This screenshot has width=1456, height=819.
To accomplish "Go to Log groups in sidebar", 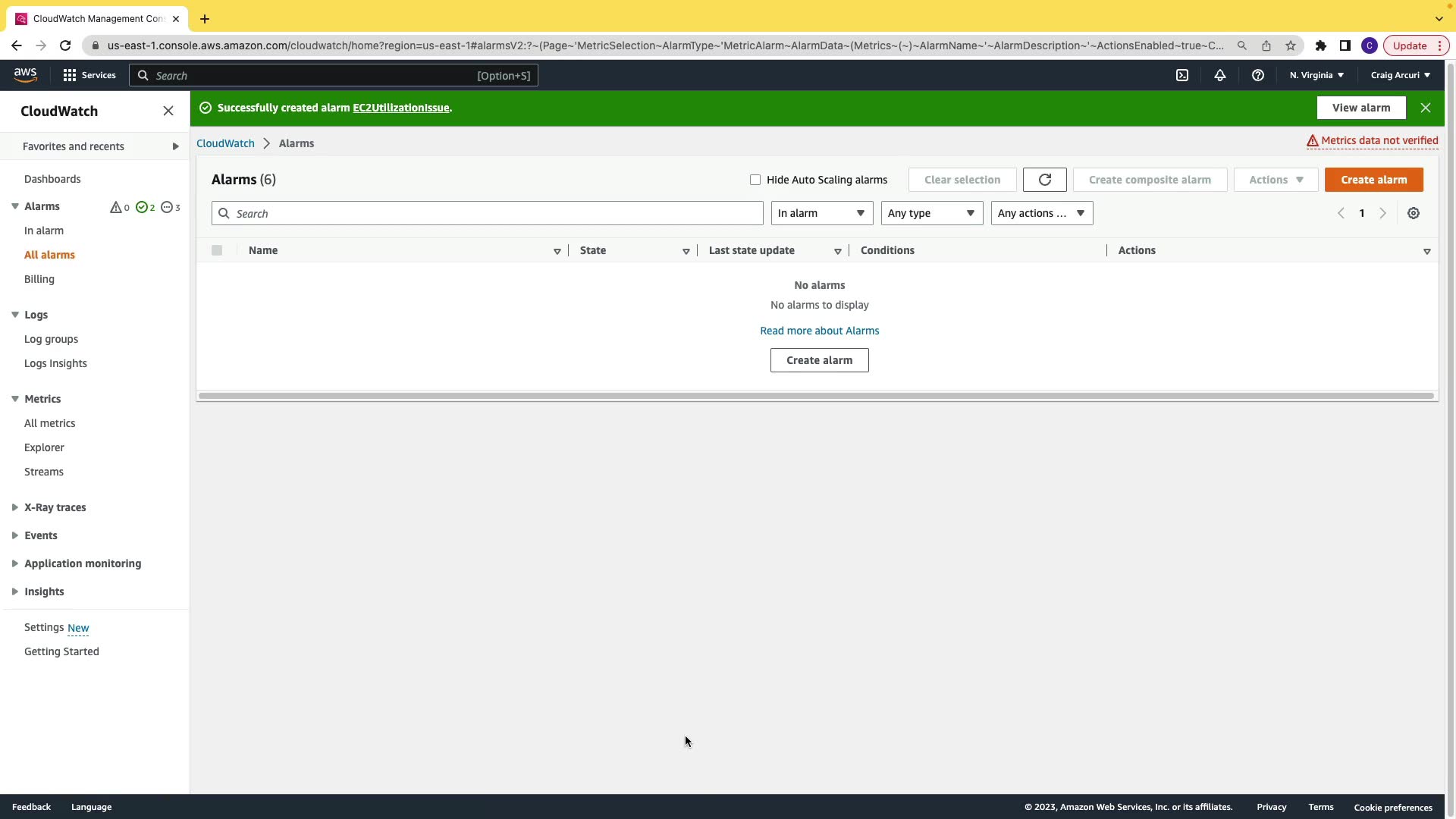I will point(51,339).
